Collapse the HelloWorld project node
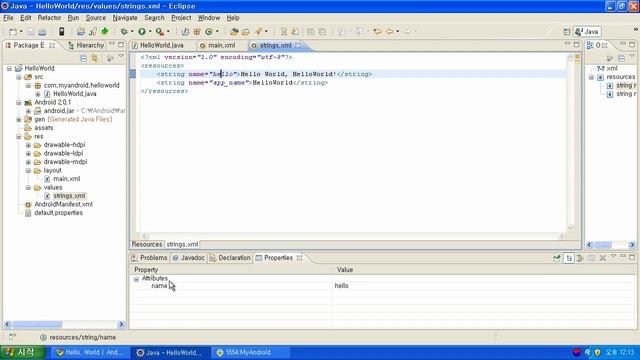Image resolution: width=640 pixels, height=360 pixels. pos(9,69)
